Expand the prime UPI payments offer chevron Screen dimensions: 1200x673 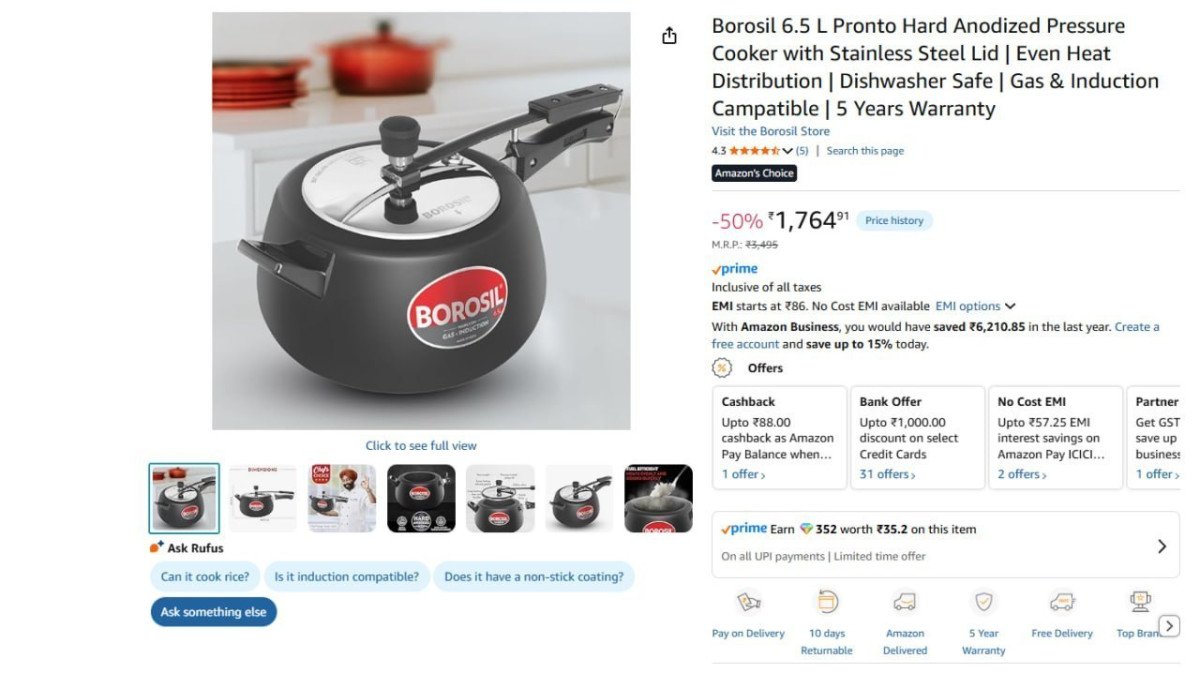(x=1161, y=546)
